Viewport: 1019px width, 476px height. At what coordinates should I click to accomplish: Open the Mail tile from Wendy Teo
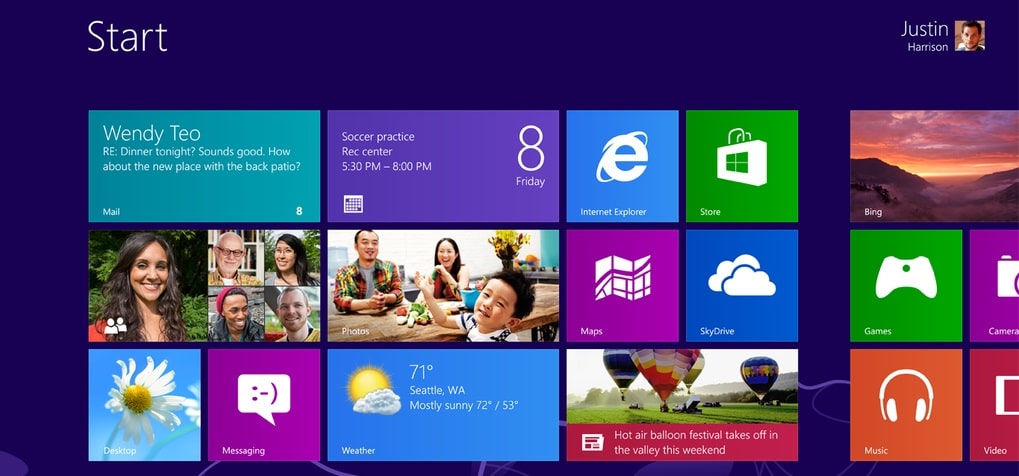pyautogui.click(x=204, y=166)
